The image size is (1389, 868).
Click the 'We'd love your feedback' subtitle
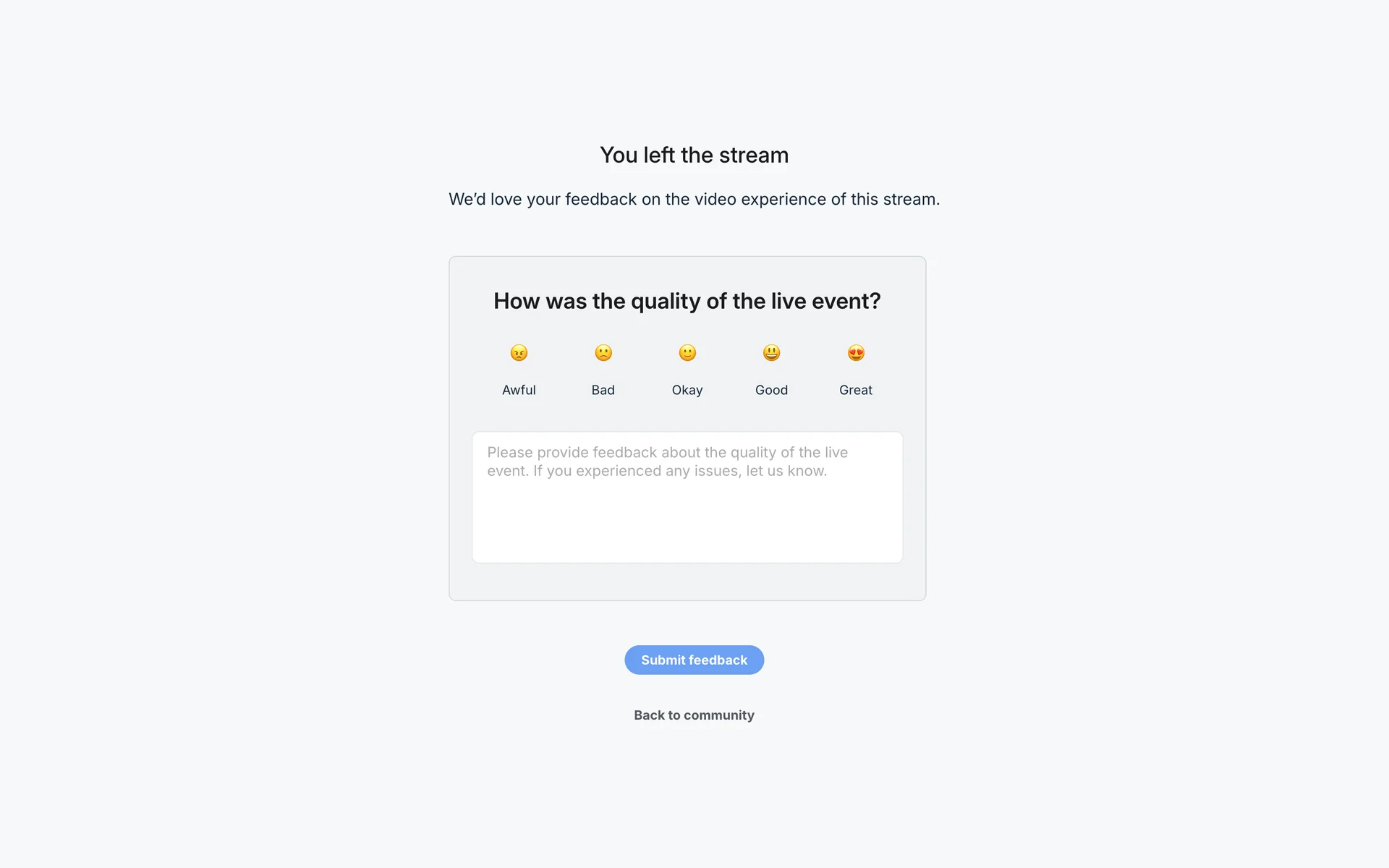pos(694,199)
